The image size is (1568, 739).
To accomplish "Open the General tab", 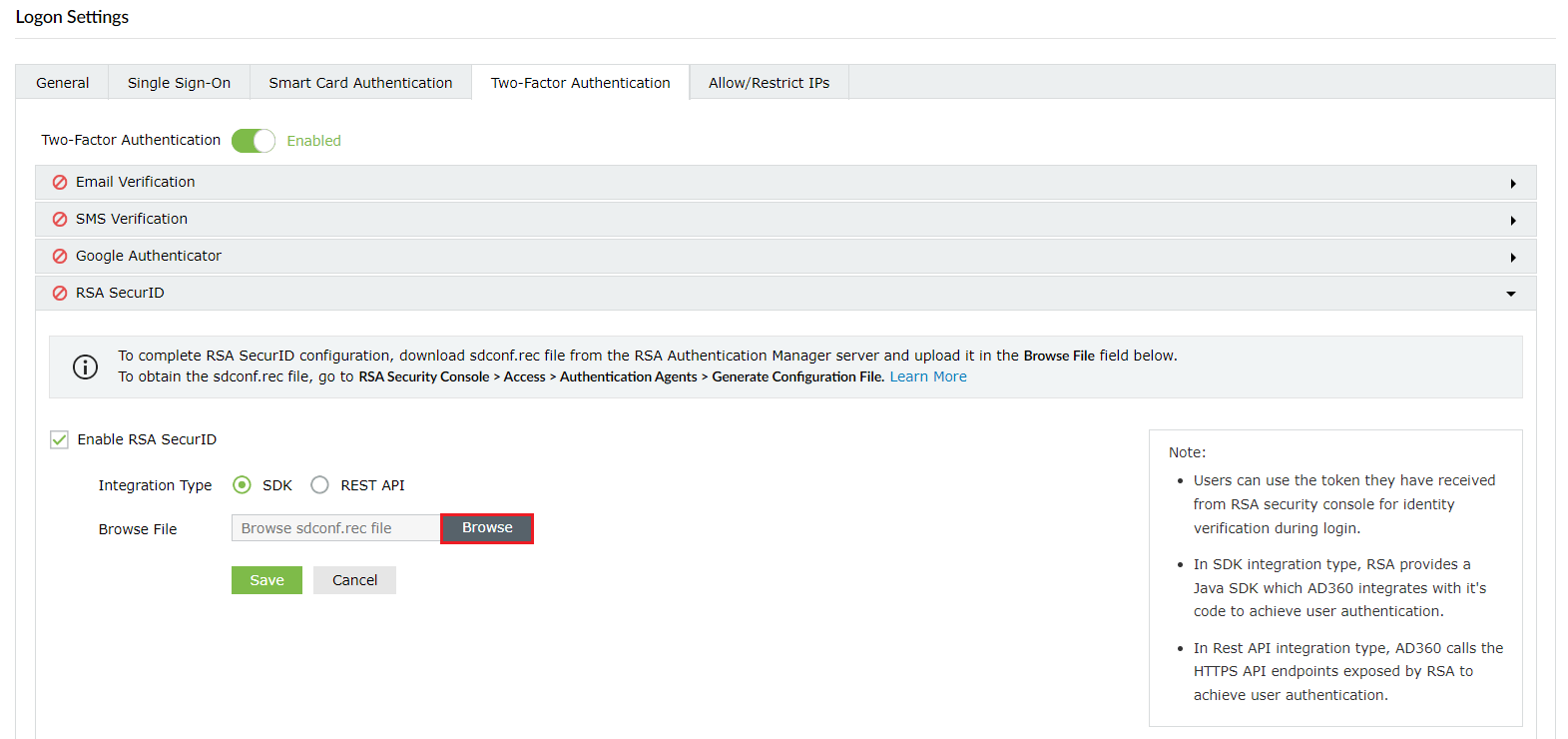I will coord(62,83).
